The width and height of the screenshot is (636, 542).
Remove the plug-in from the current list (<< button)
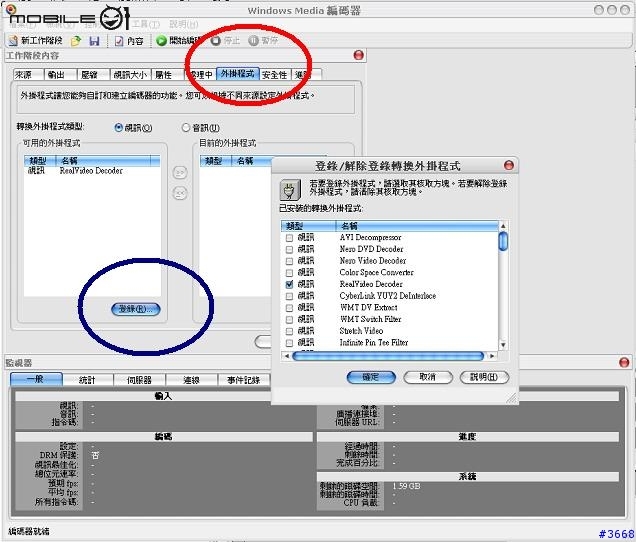180,193
